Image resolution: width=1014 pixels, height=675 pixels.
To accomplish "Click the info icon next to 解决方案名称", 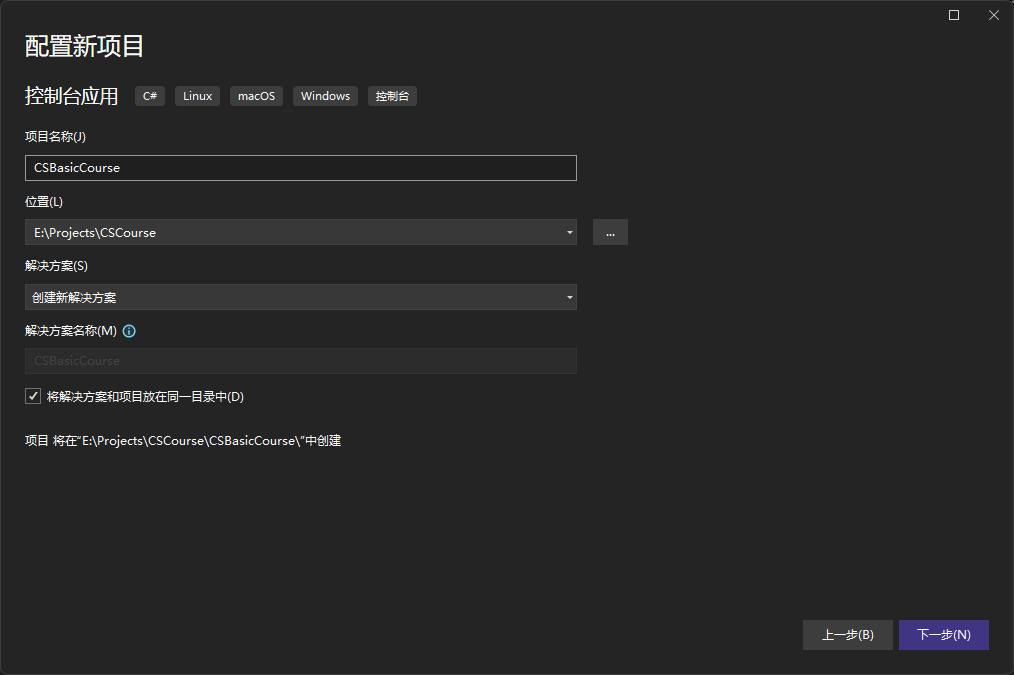I will click(129, 331).
